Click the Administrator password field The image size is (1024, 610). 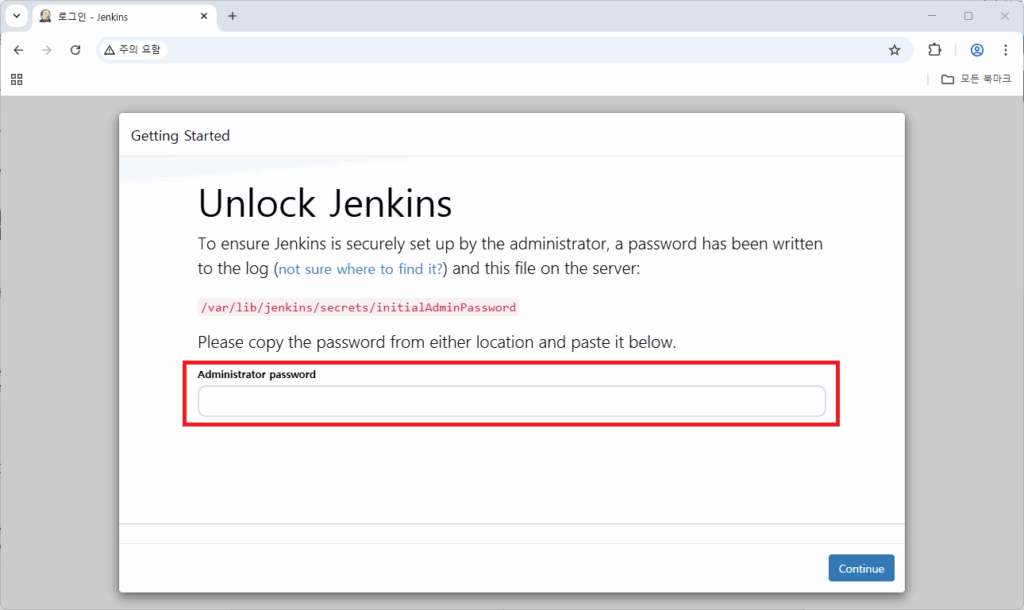(x=511, y=401)
